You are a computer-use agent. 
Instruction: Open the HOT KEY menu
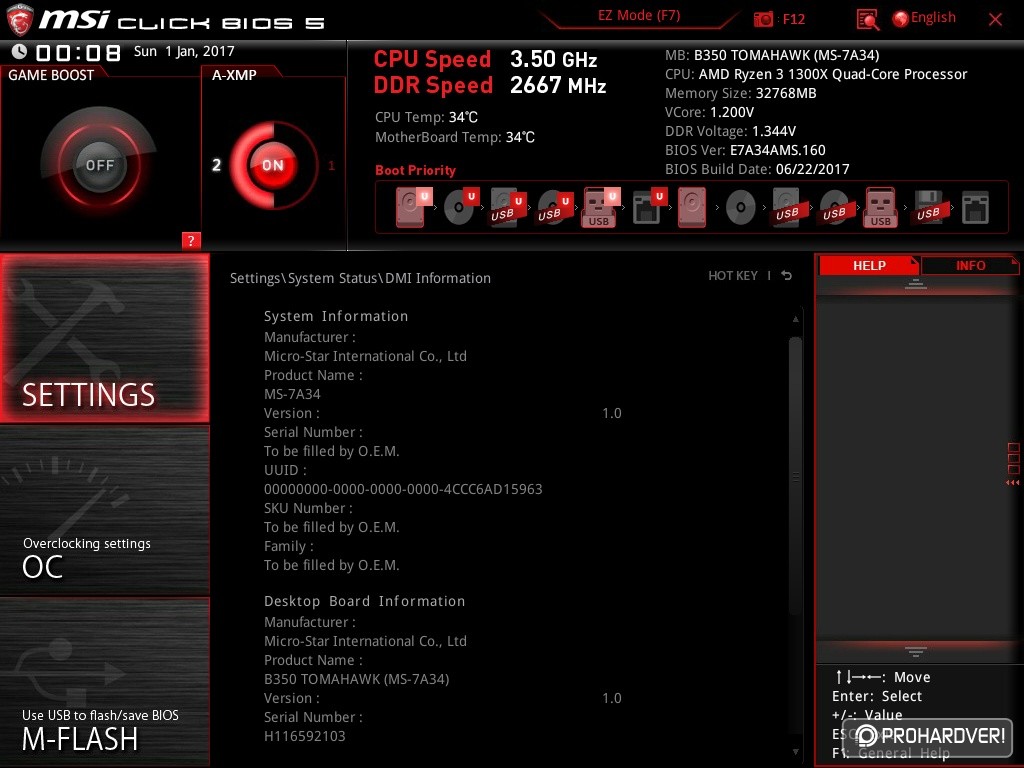click(x=733, y=276)
